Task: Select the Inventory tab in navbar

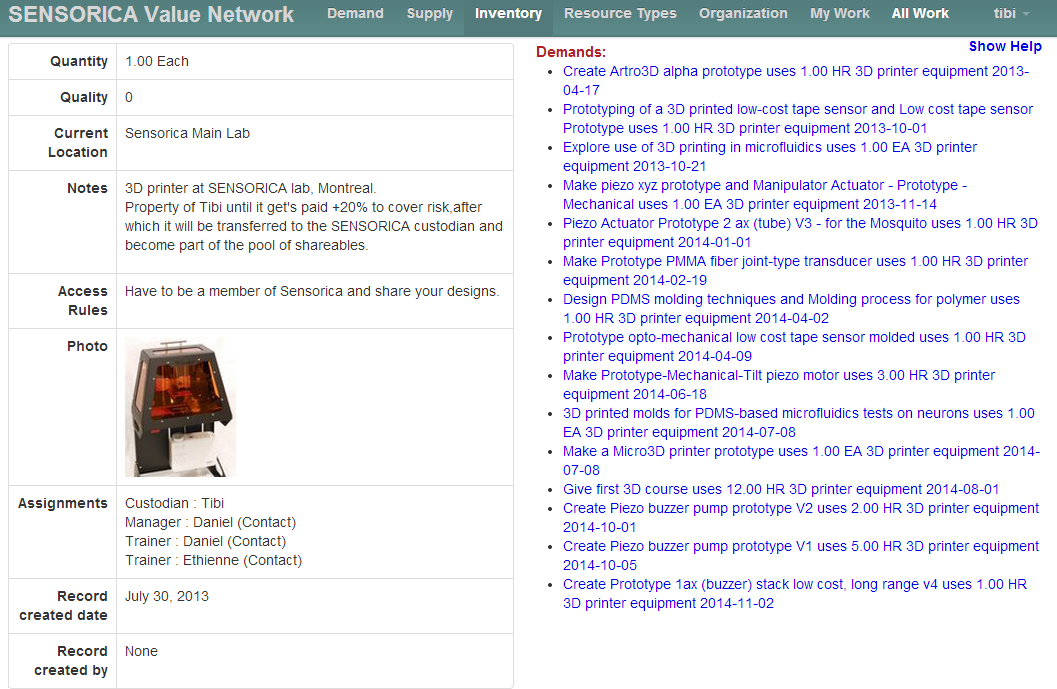Action: [x=508, y=13]
